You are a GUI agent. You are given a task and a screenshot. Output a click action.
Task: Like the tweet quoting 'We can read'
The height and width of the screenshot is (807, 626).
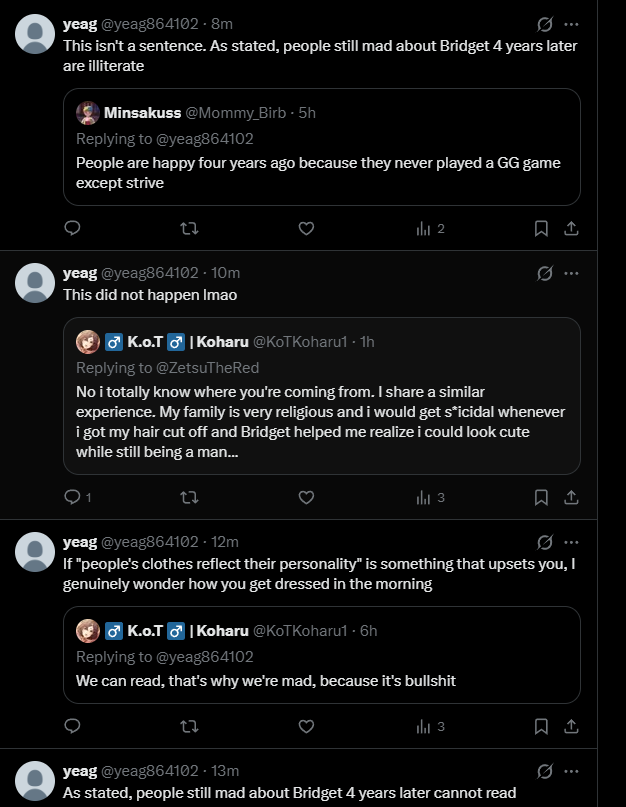pyautogui.click(x=306, y=726)
